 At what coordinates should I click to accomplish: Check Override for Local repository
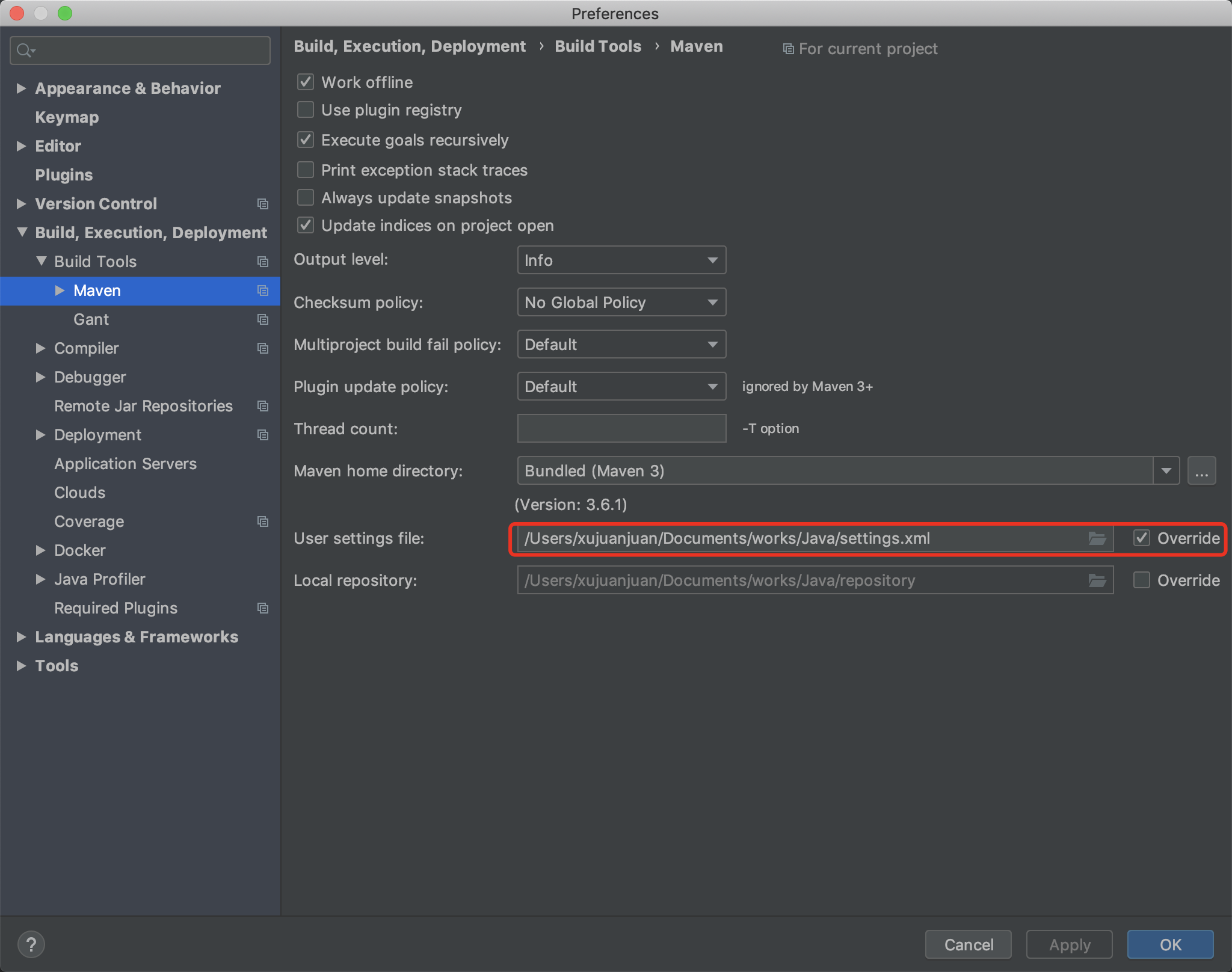(x=1141, y=580)
